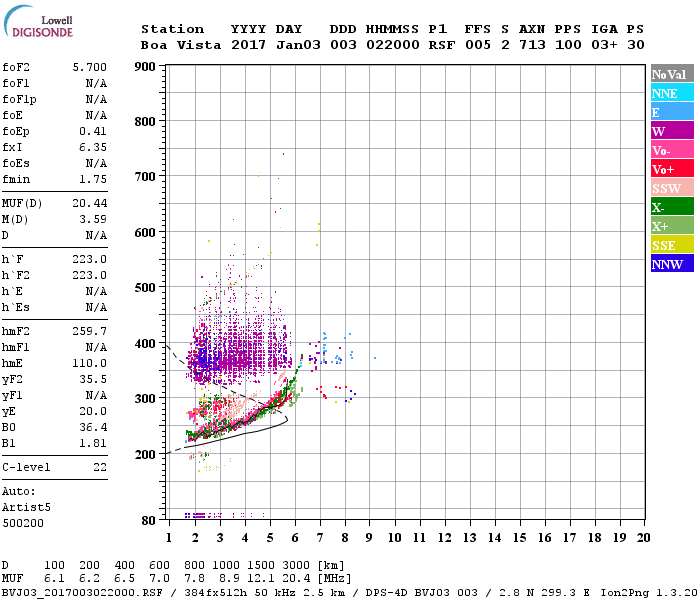Click the X- dark green legend swatch
Image resolution: width=700 pixels, height=600 pixels.
coord(671,207)
